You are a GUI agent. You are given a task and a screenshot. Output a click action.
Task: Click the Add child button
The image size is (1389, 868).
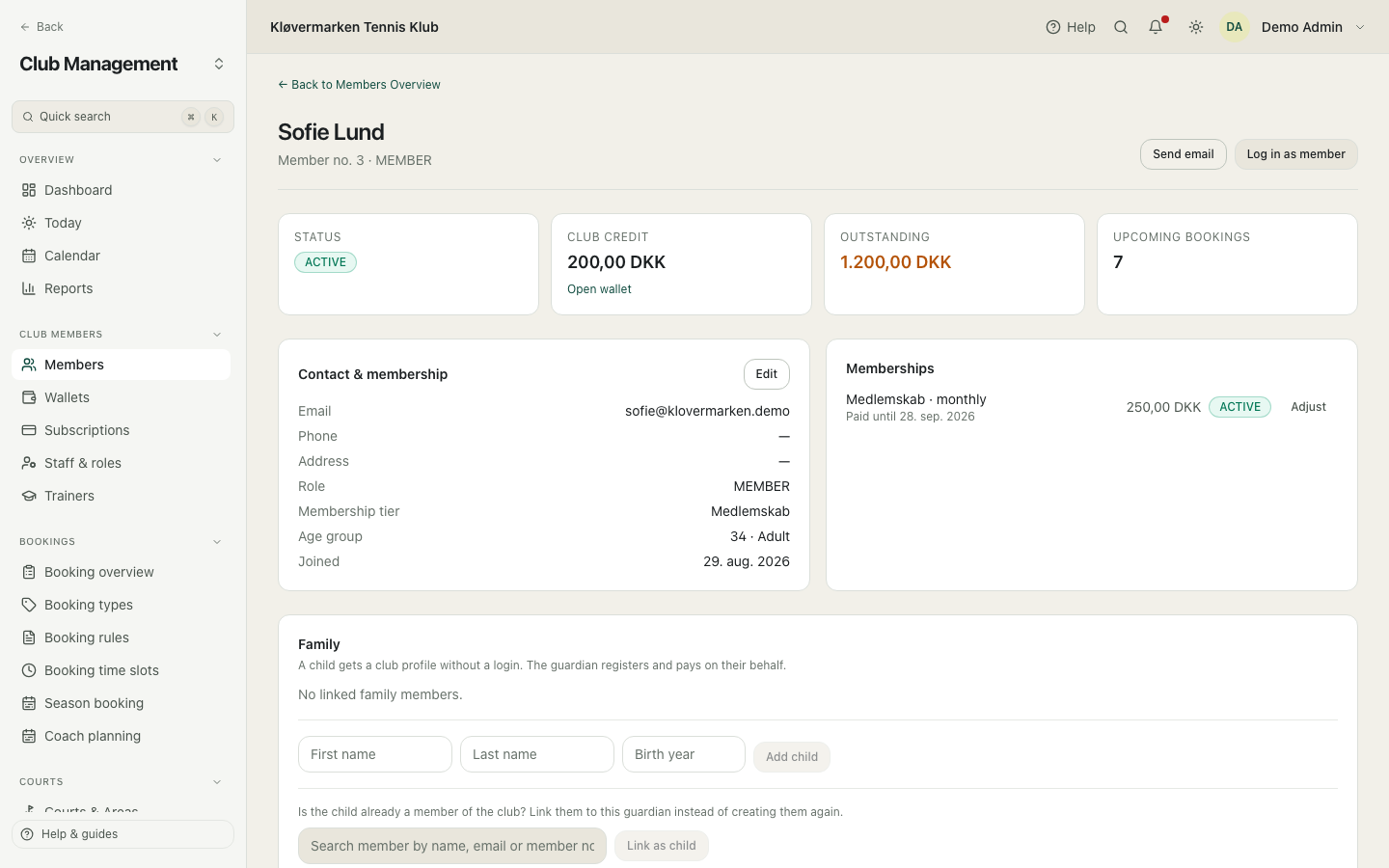792,757
